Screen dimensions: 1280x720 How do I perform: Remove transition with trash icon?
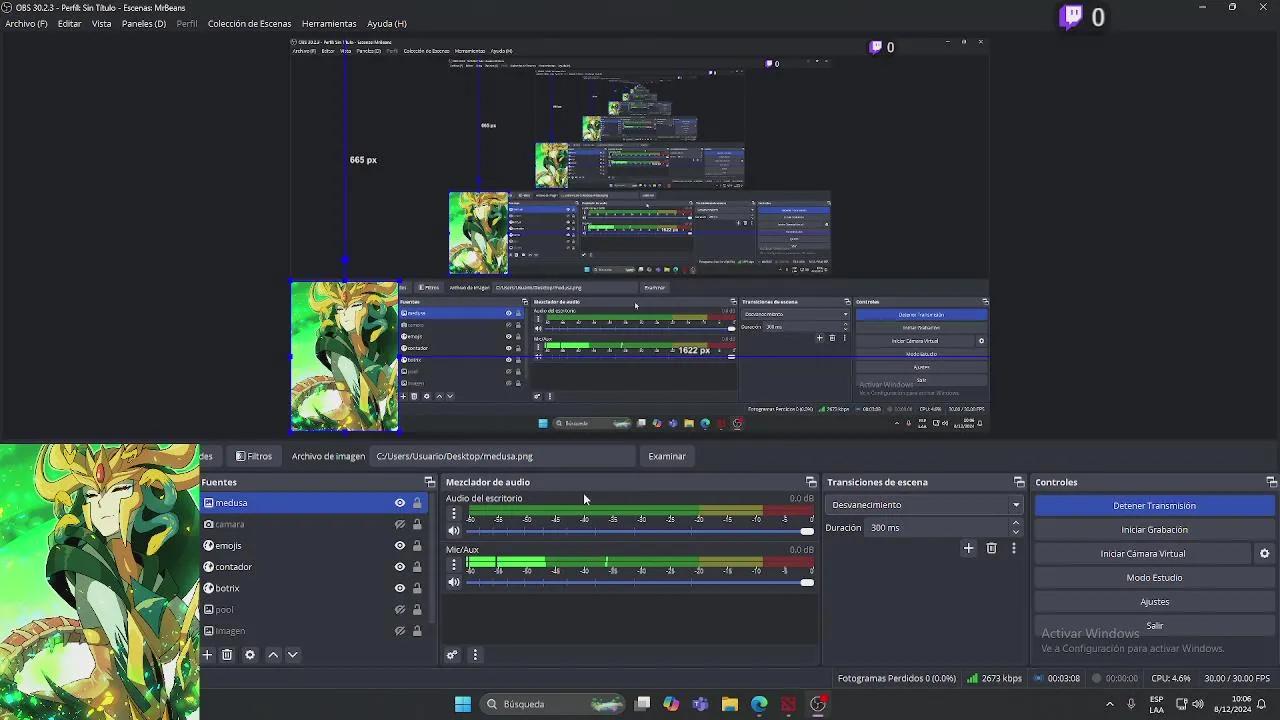coord(992,548)
